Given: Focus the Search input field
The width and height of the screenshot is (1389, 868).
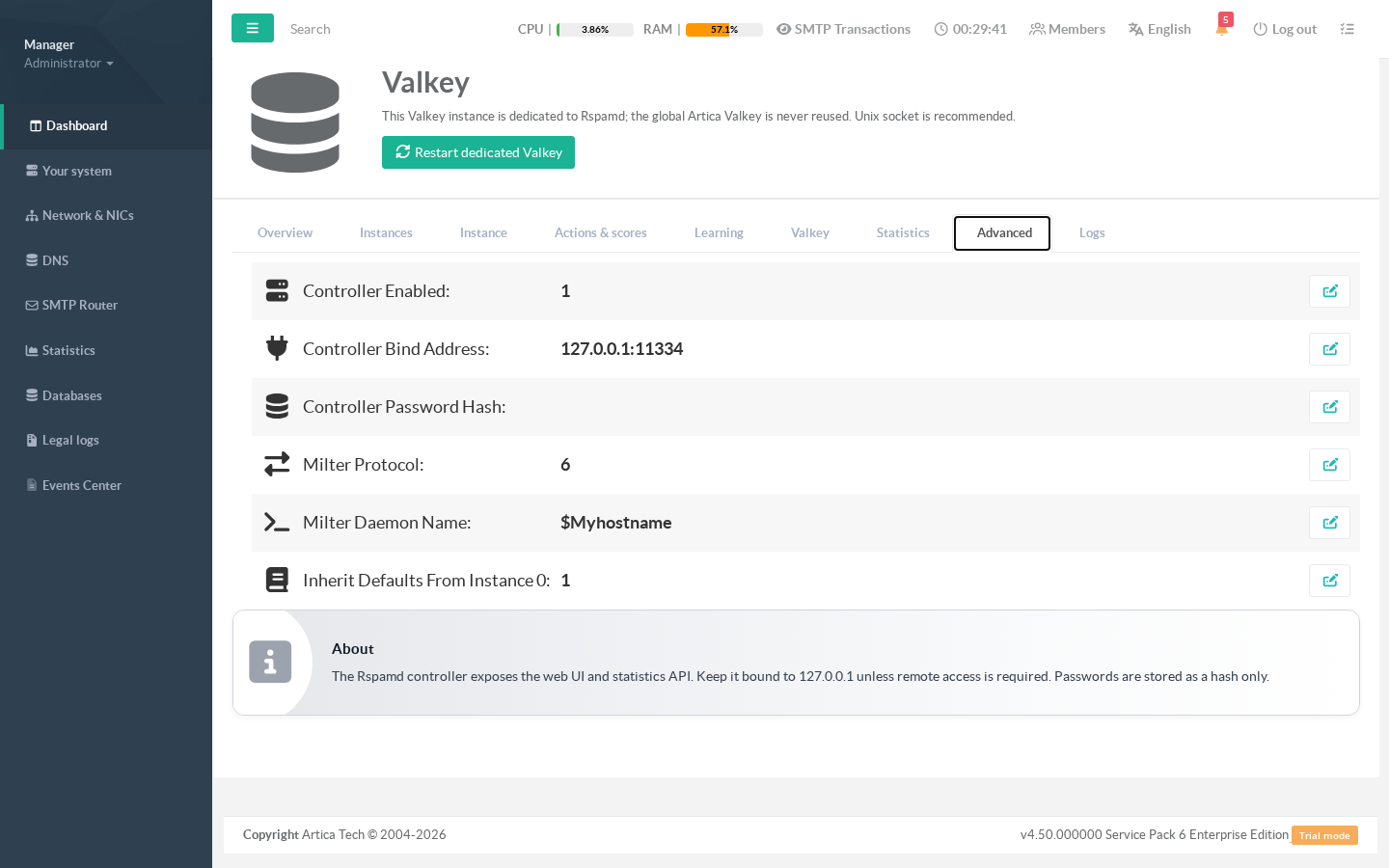Looking at the screenshot, I should point(386,29).
